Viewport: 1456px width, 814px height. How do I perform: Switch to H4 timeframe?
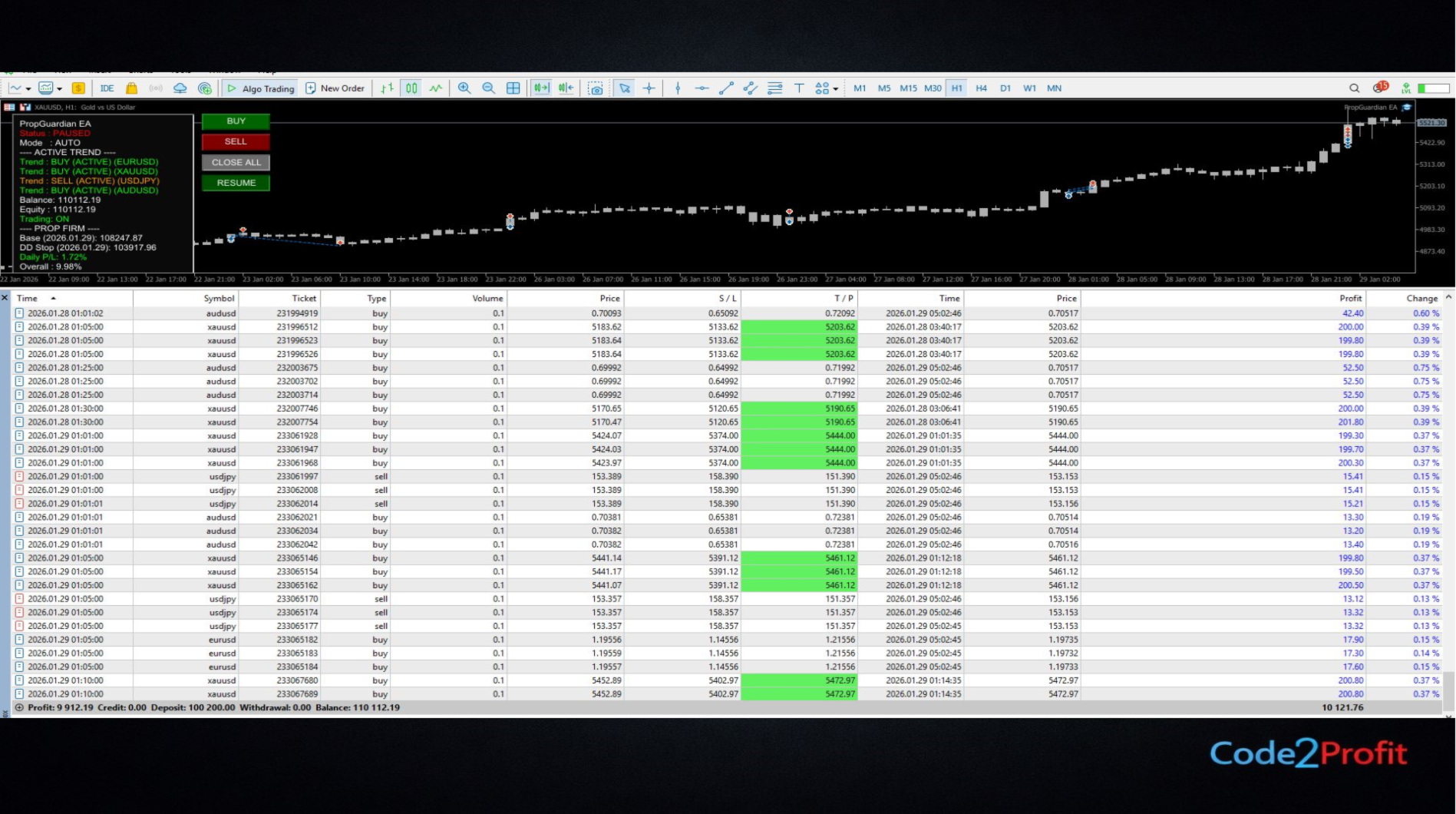pyautogui.click(x=982, y=88)
